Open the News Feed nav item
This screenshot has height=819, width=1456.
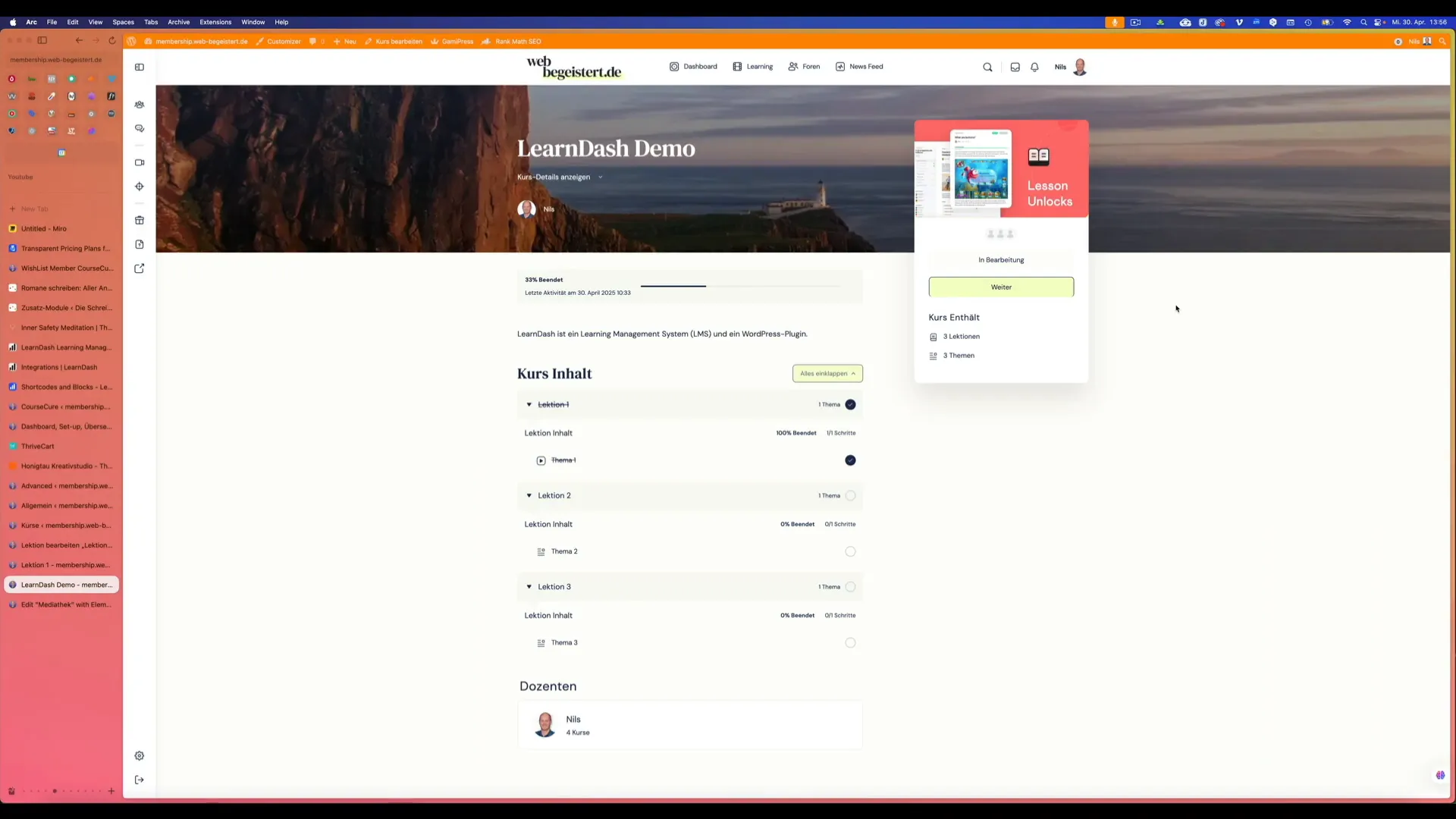coord(859,67)
